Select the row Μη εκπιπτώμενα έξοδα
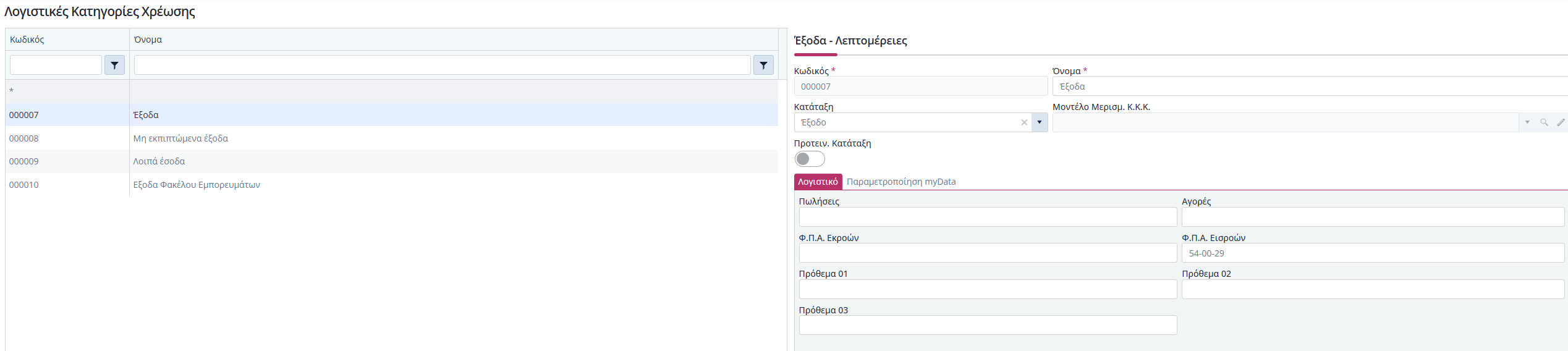Image resolution: width=1568 pixels, height=351 pixels. click(392, 138)
